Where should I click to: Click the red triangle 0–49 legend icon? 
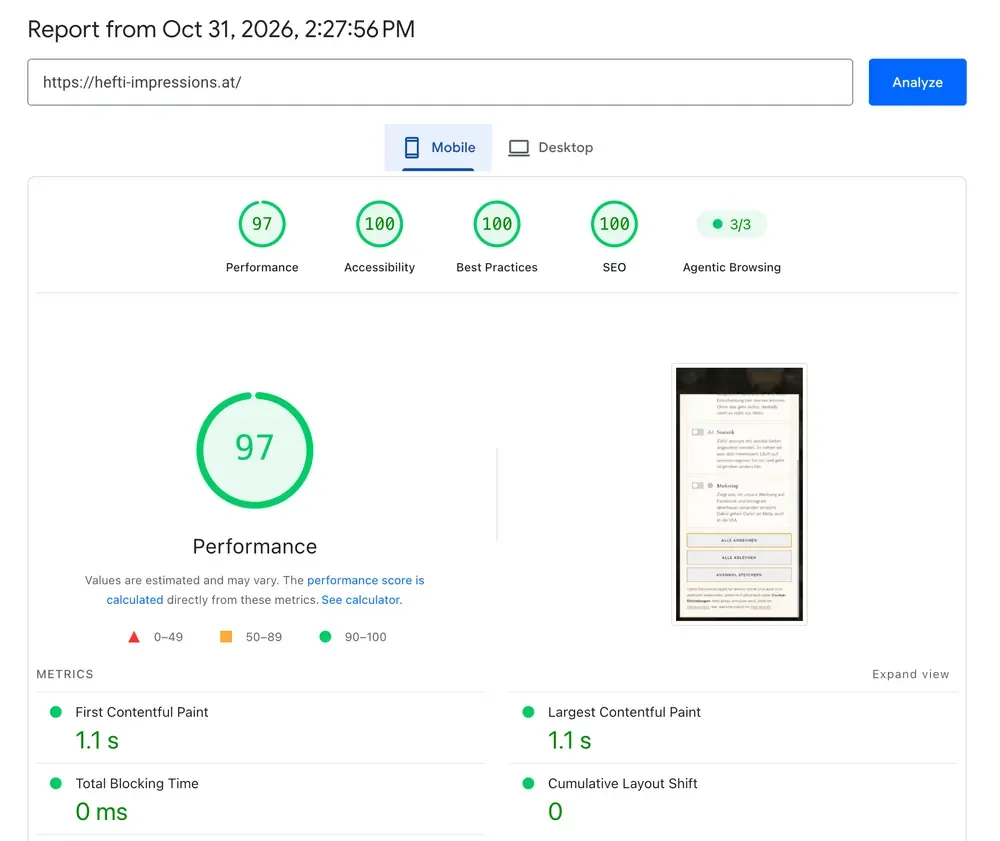coord(134,637)
